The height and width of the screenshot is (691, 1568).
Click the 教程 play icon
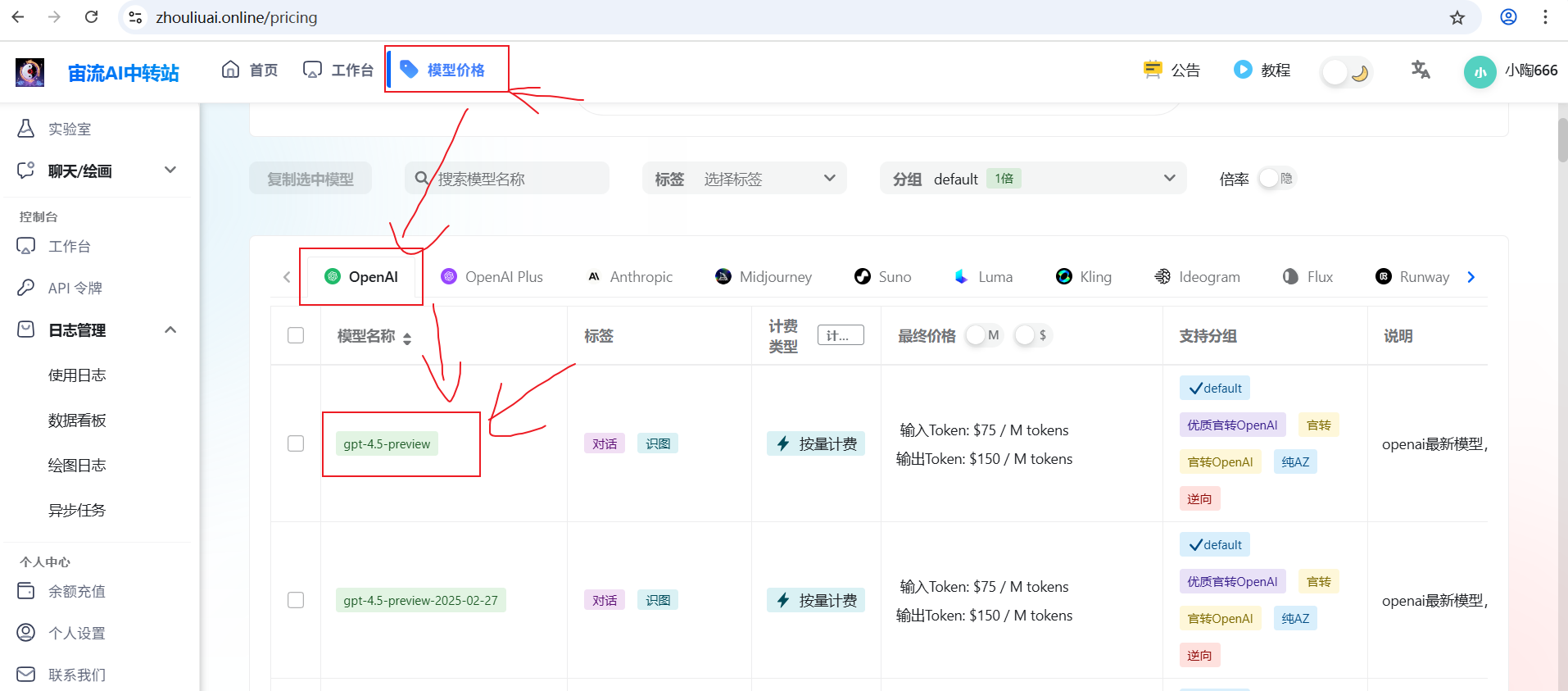(1243, 70)
